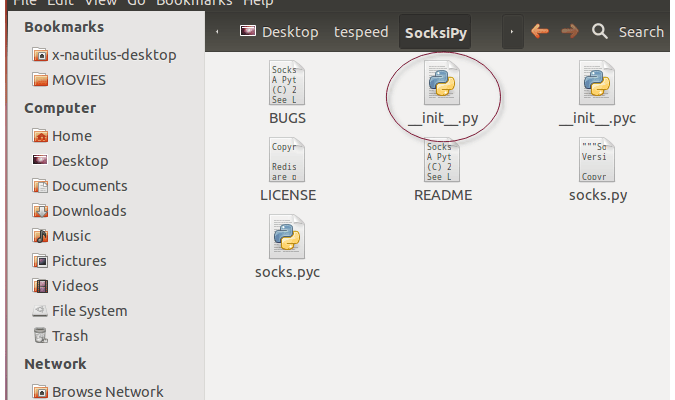Open the View menu
The width and height of the screenshot is (675, 400).
tap(100, 3)
